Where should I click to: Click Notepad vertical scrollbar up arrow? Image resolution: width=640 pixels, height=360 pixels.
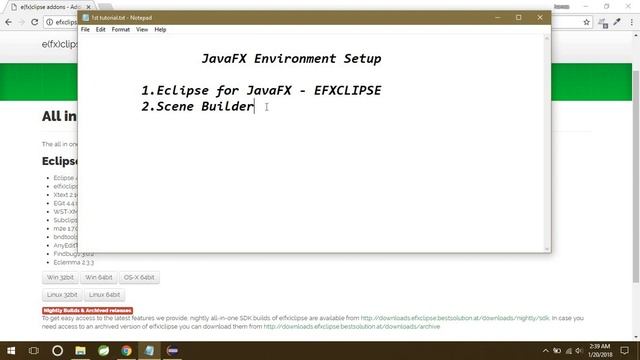[547, 38]
